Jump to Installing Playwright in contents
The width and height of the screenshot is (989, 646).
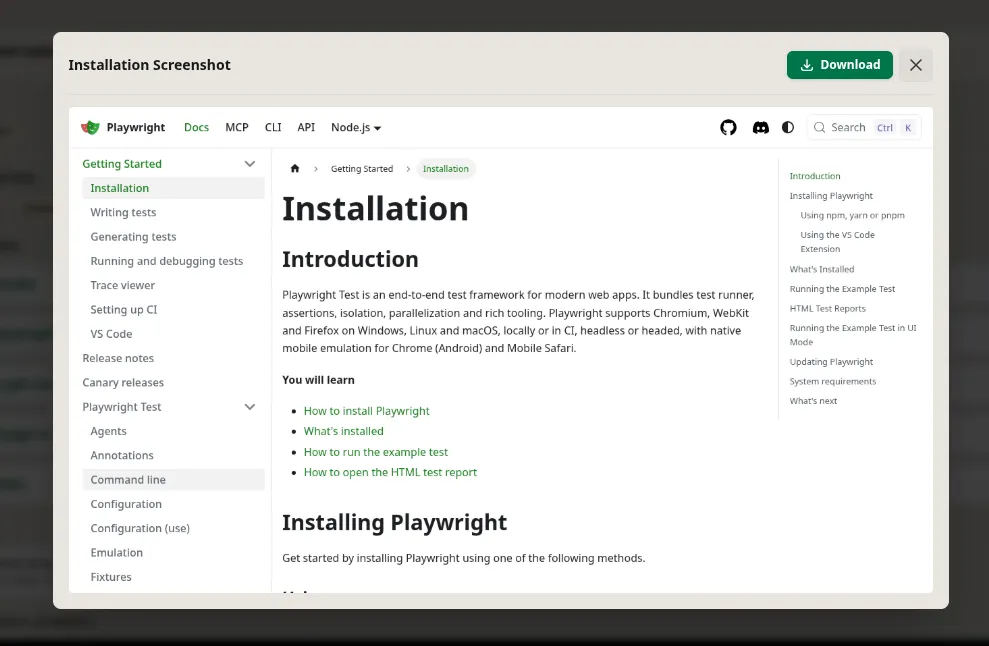tap(831, 196)
